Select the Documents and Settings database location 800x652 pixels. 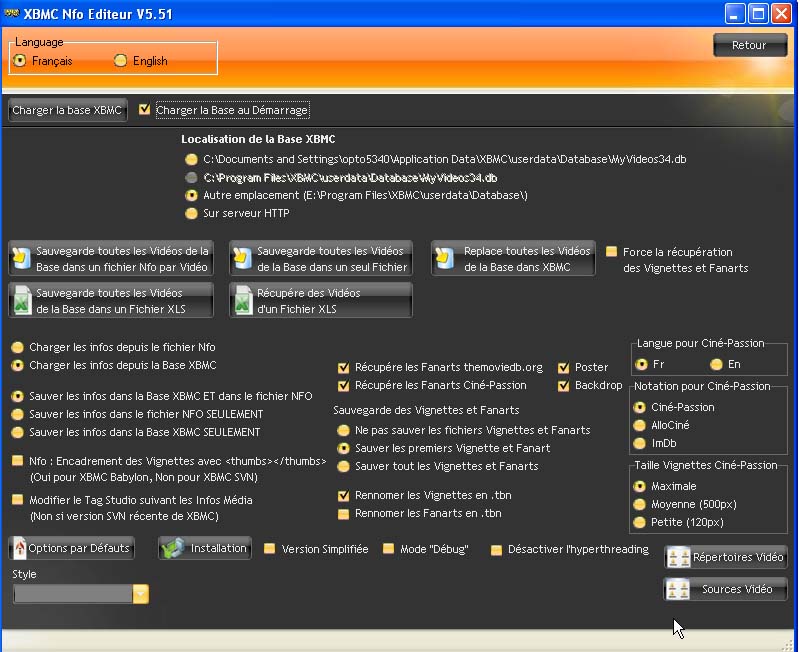click(191, 160)
